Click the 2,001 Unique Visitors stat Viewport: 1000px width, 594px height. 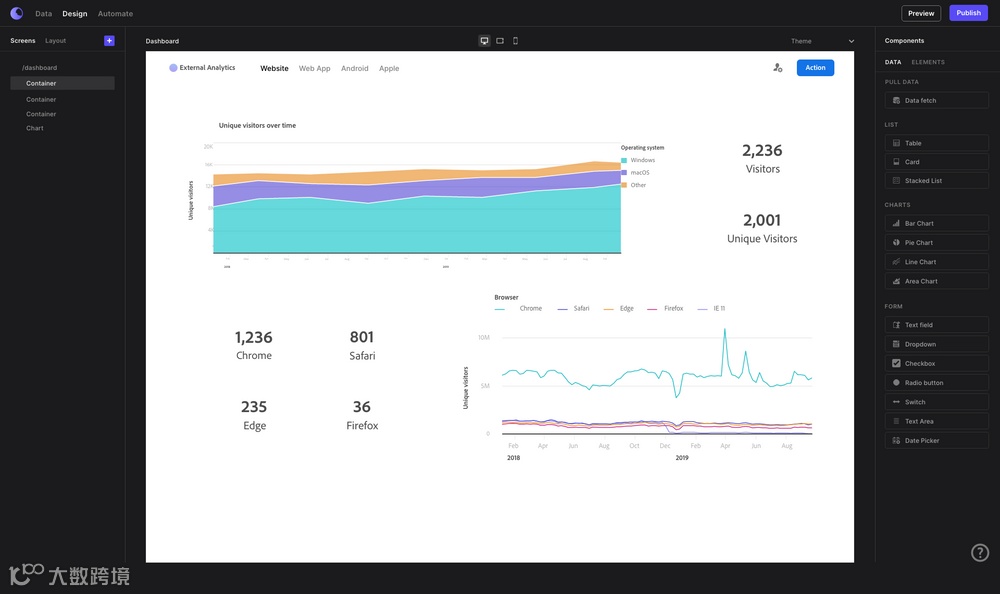coord(762,228)
